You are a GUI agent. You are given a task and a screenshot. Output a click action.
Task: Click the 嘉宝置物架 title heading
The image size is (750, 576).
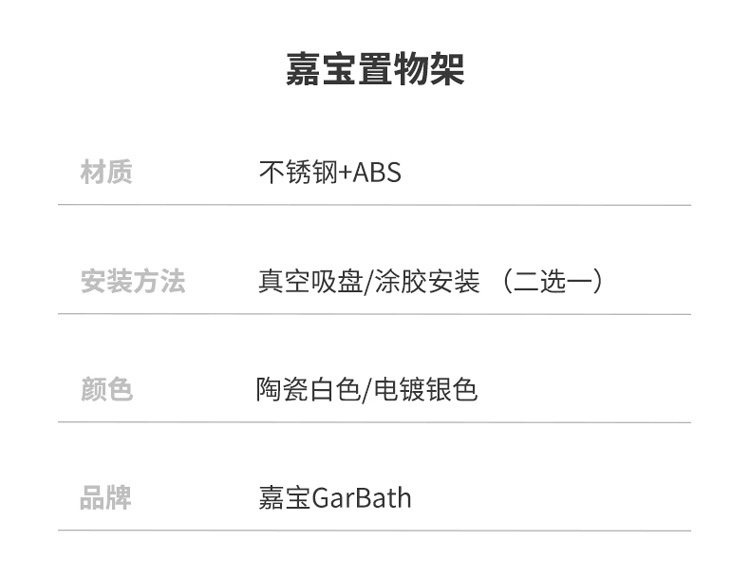click(374, 70)
